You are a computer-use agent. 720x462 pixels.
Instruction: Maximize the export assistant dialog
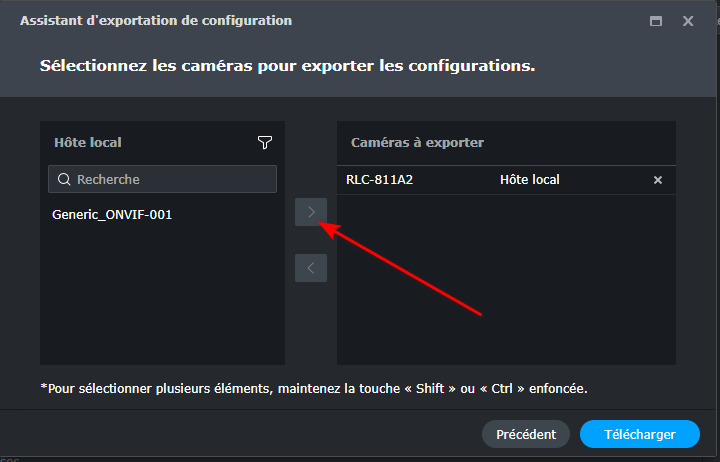click(x=656, y=21)
